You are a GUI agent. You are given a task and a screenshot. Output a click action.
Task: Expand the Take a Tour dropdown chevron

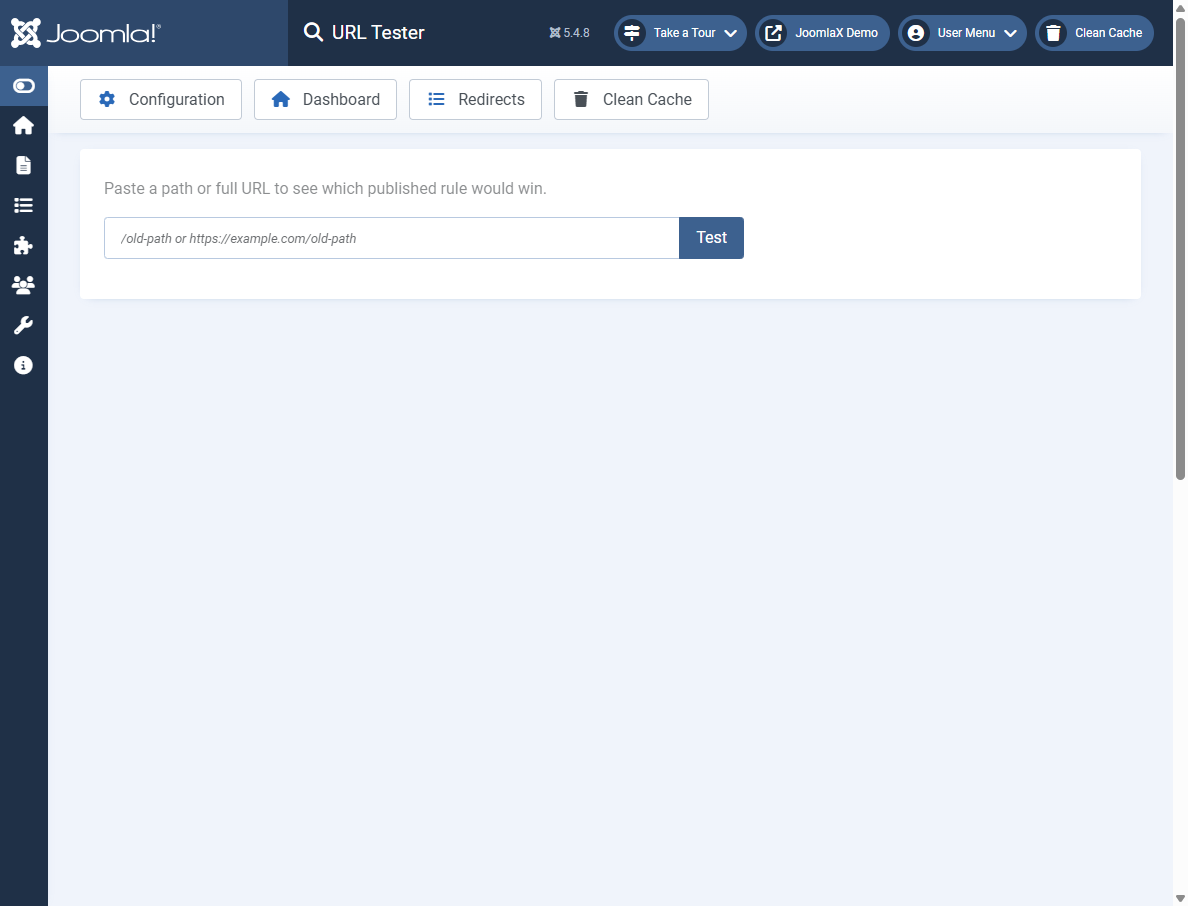click(730, 33)
